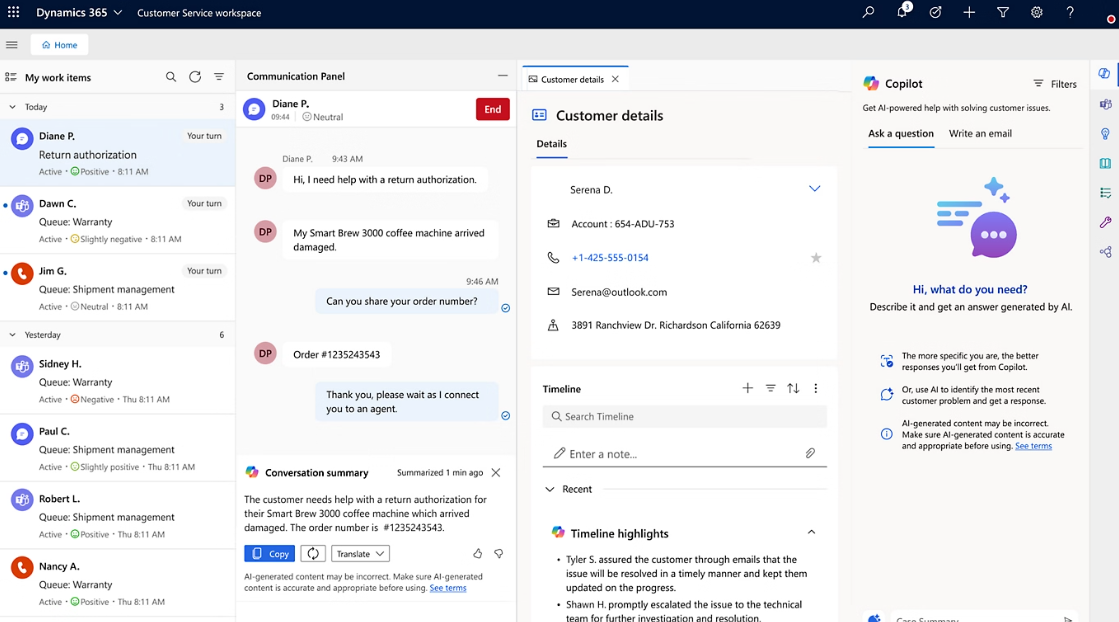The height and width of the screenshot is (622, 1119).
Task: Minimize the Communication Panel
Action: point(502,76)
